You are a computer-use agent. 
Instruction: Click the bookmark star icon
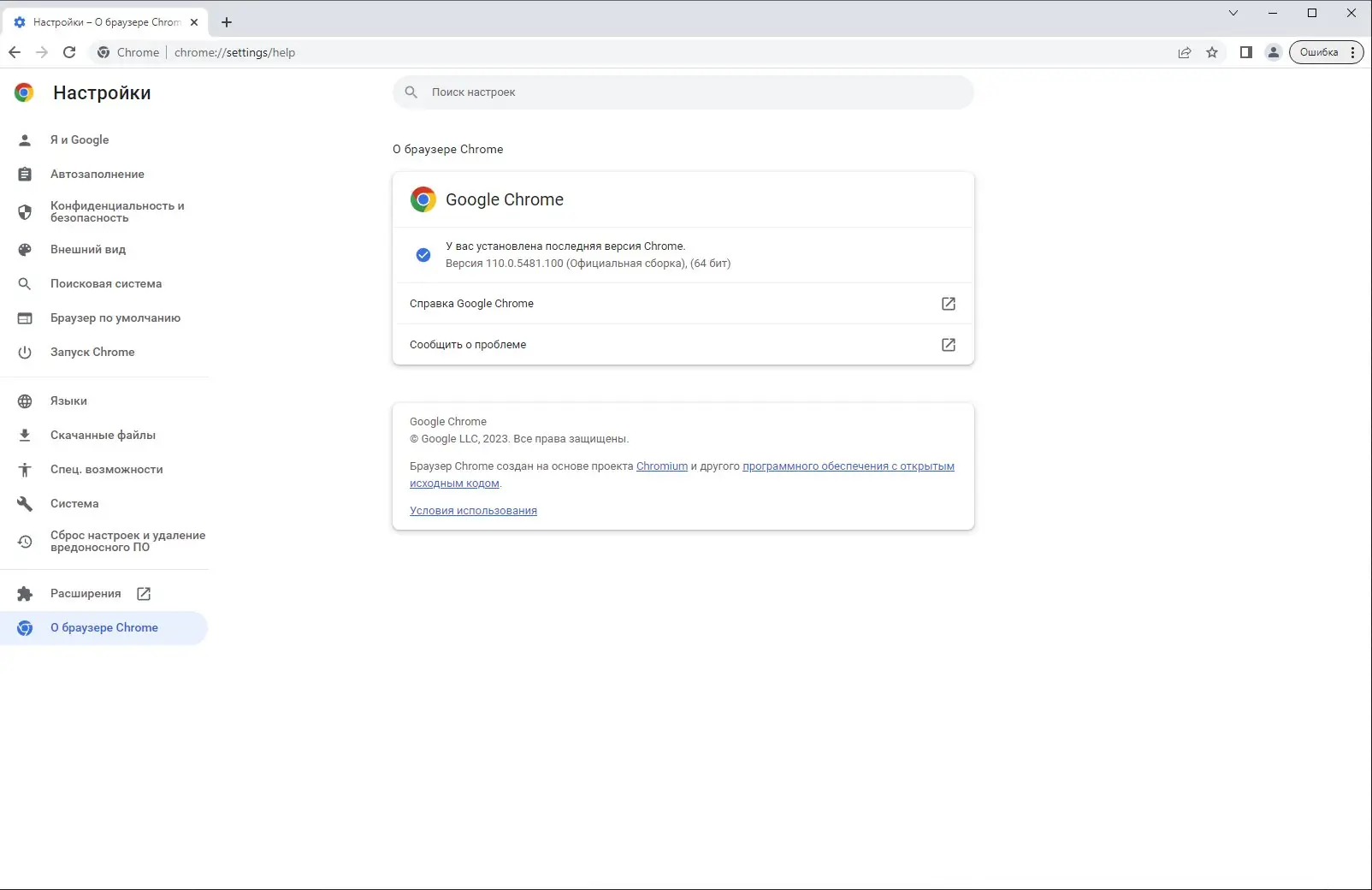pyautogui.click(x=1212, y=52)
